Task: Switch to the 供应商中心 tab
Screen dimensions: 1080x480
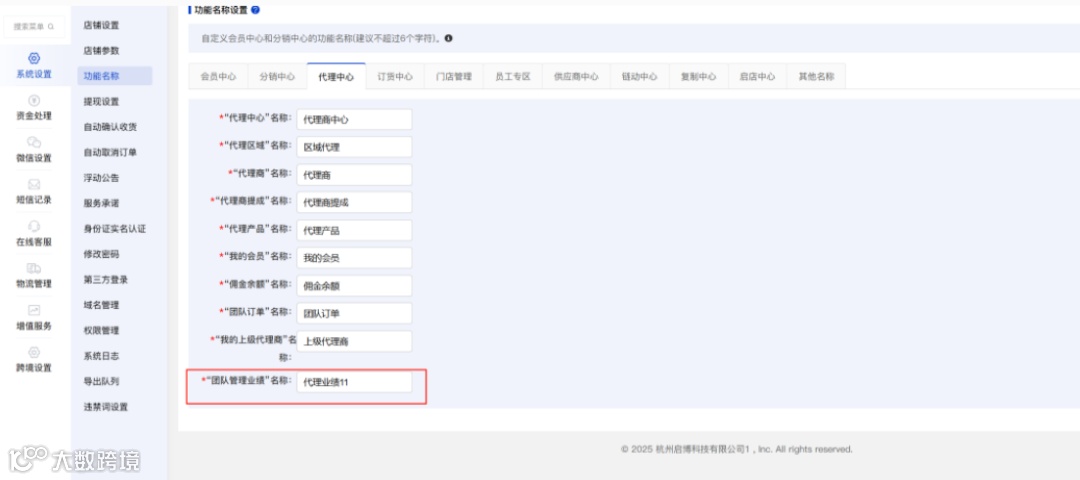Action: [576, 76]
